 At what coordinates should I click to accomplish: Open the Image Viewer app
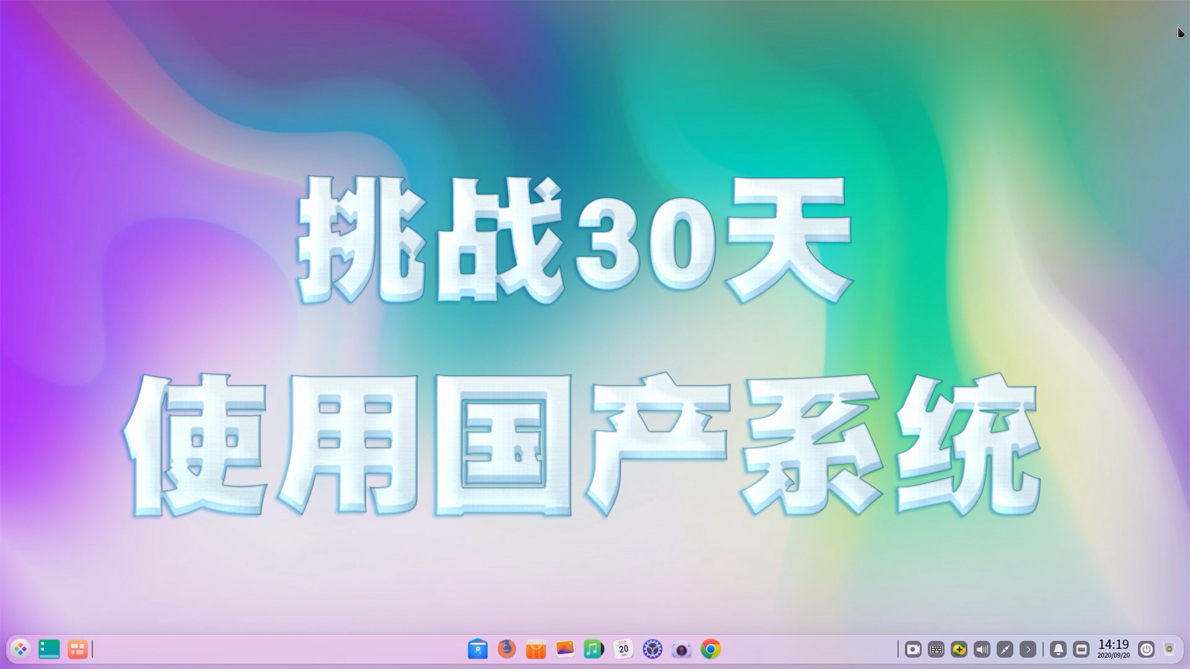click(565, 649)
